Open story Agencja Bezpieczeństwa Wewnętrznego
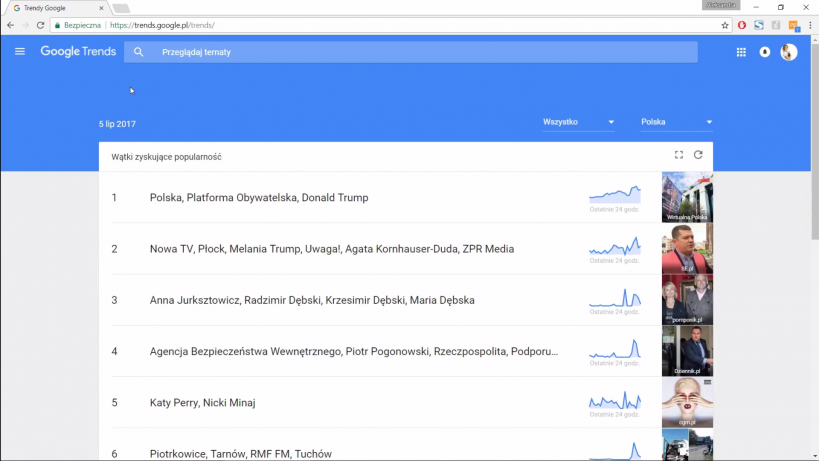 [x=354, y=351]
